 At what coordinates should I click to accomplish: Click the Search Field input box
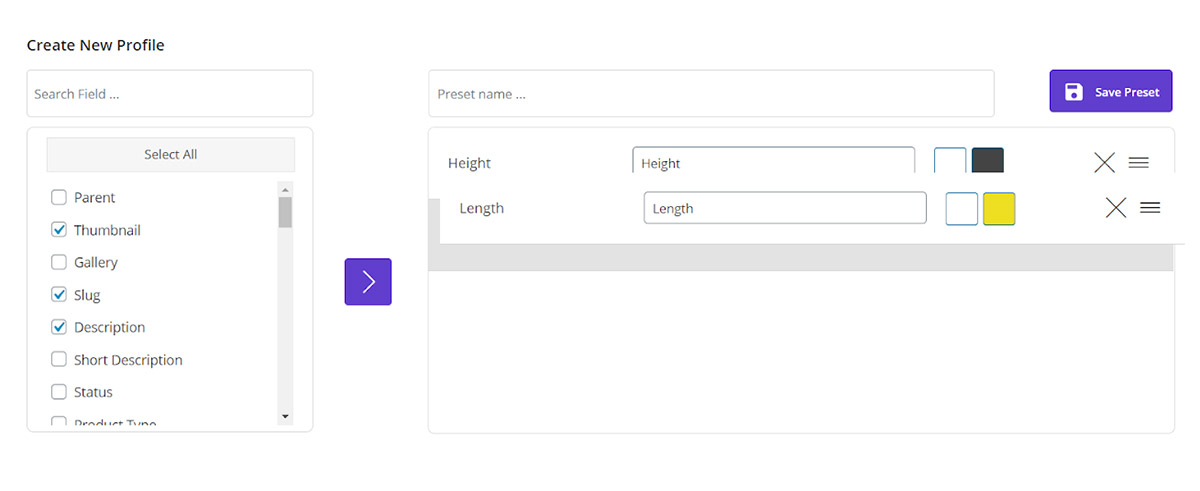click(170, 94)
